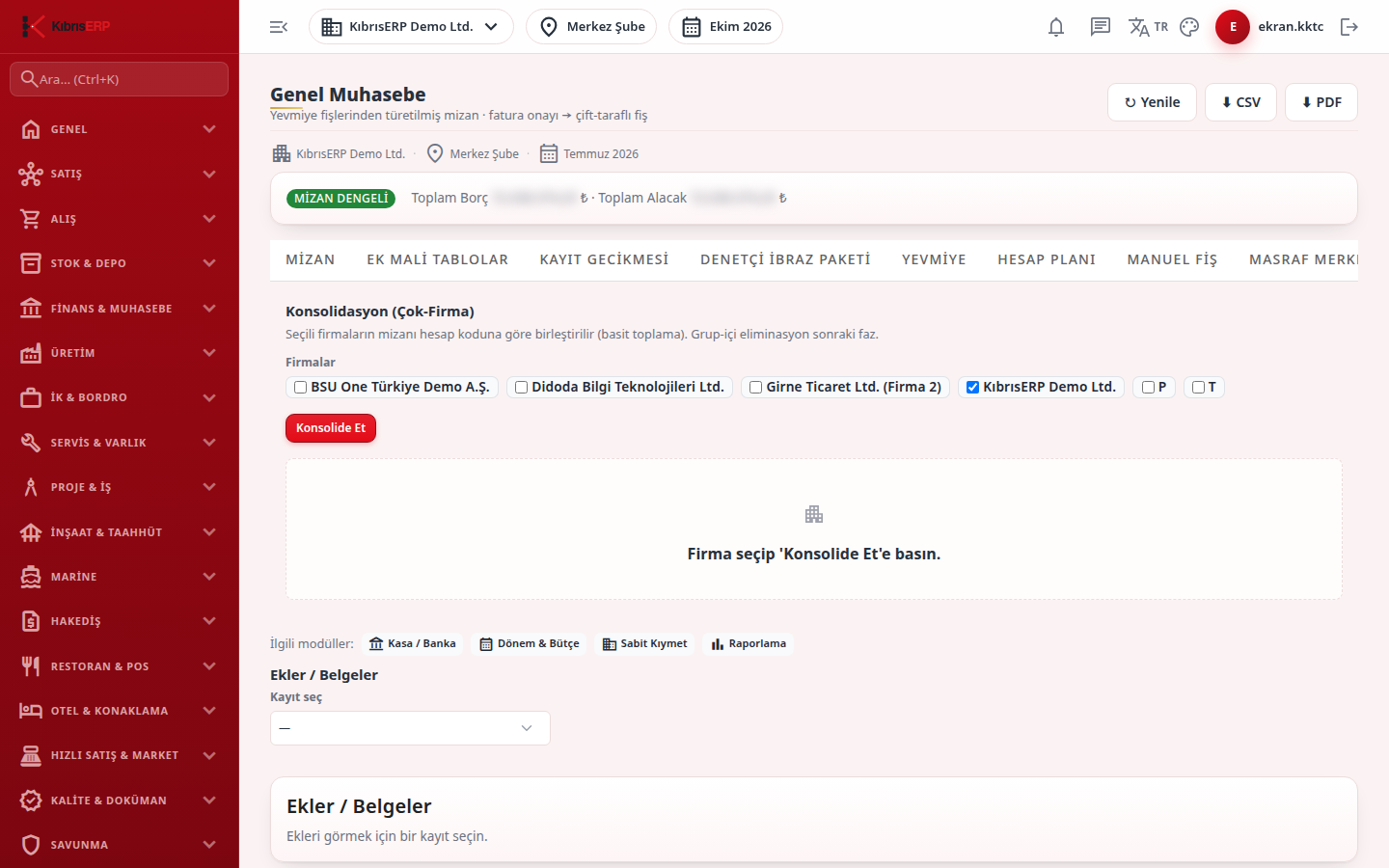Collapse sidebar with the hamburger menu icon
Image resolution: width=1389 pixels, height=868 pixels.
[279, 27]
